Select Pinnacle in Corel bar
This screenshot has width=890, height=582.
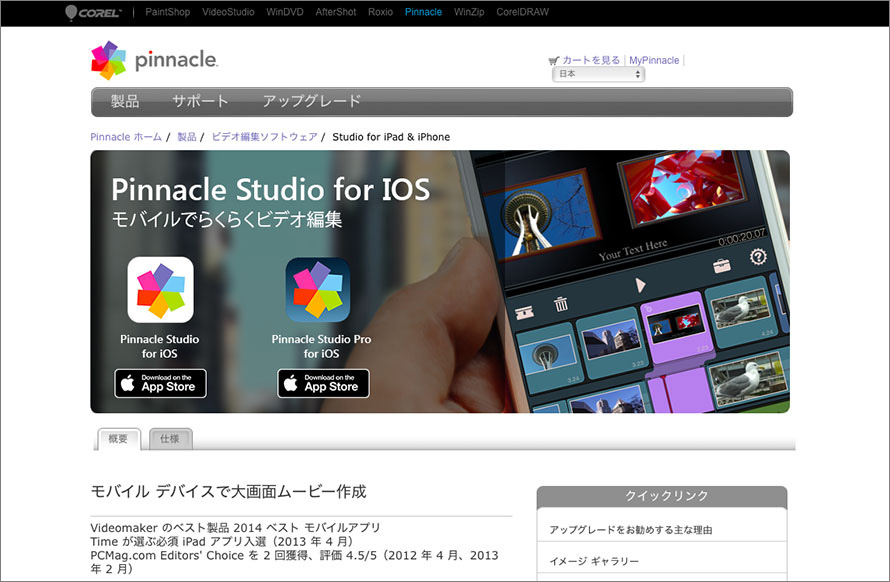(423, 12)
